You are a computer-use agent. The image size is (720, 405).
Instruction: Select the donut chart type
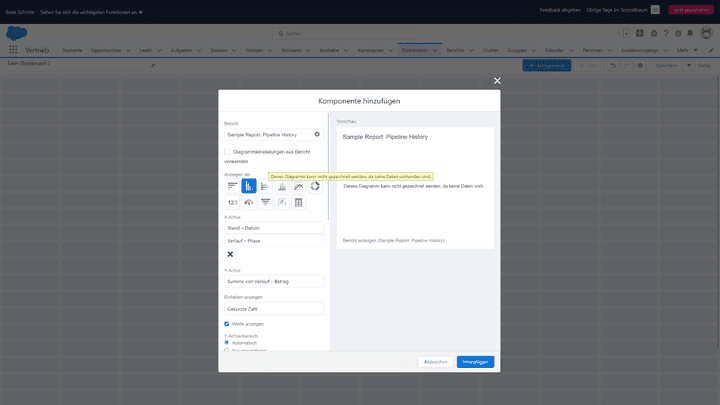coord(315,186)
